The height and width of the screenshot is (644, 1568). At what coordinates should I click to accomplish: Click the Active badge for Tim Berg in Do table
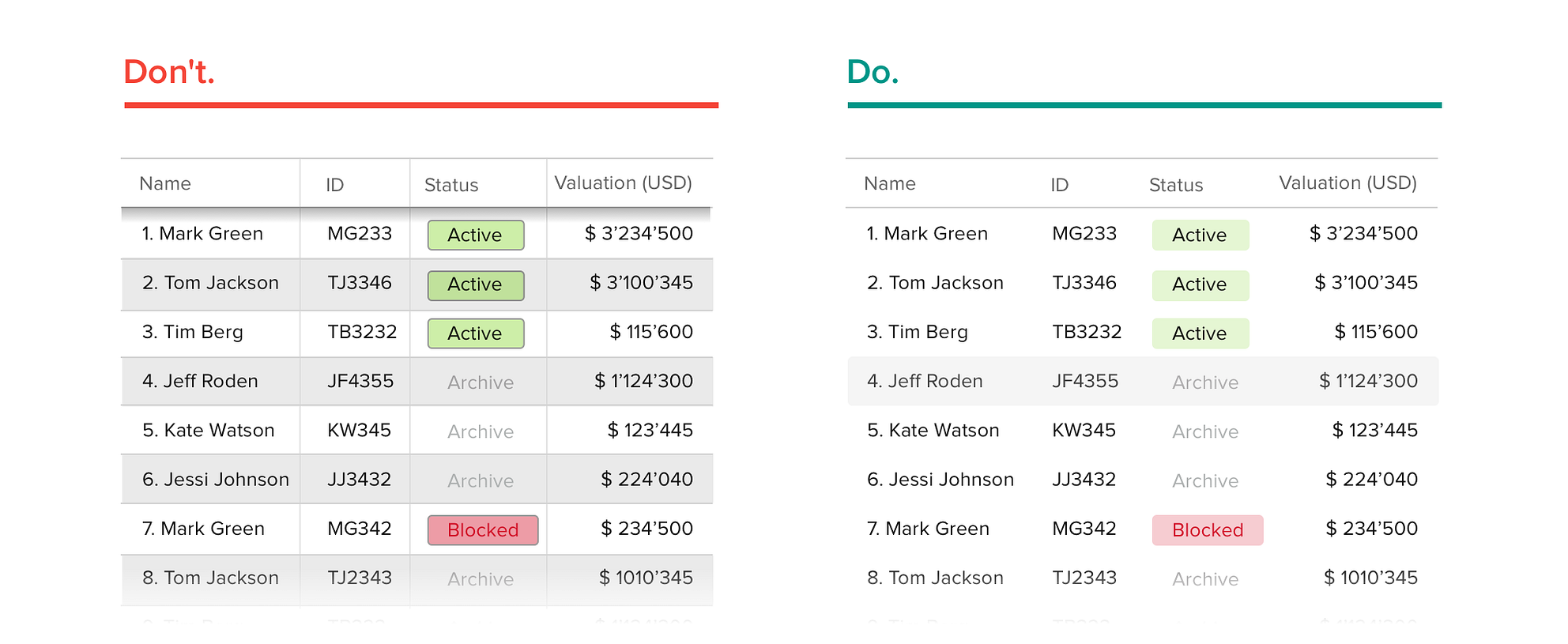pyautogui.click(x=1200, y=333)
